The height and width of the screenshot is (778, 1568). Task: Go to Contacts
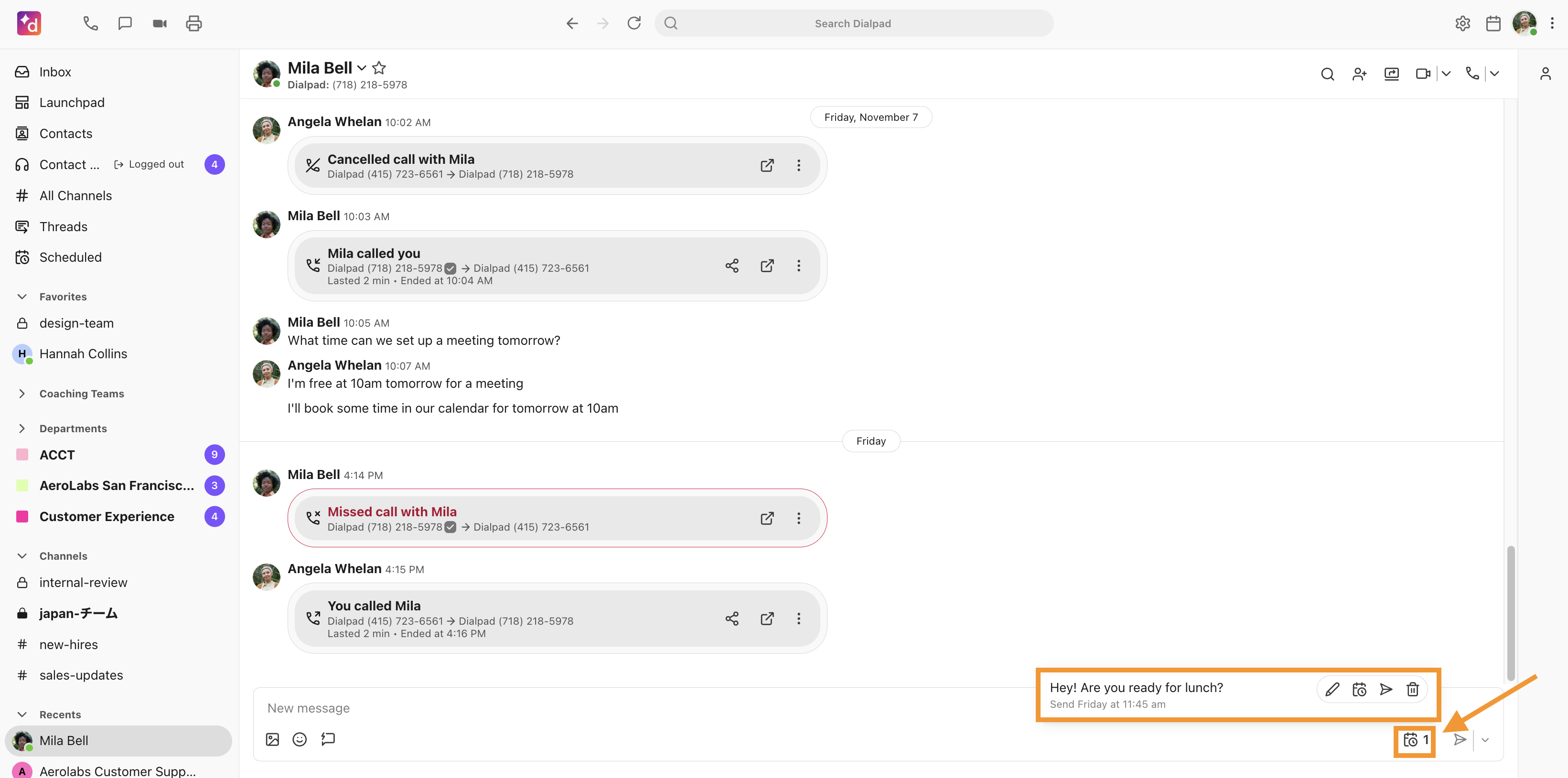[x=118, y=134]
